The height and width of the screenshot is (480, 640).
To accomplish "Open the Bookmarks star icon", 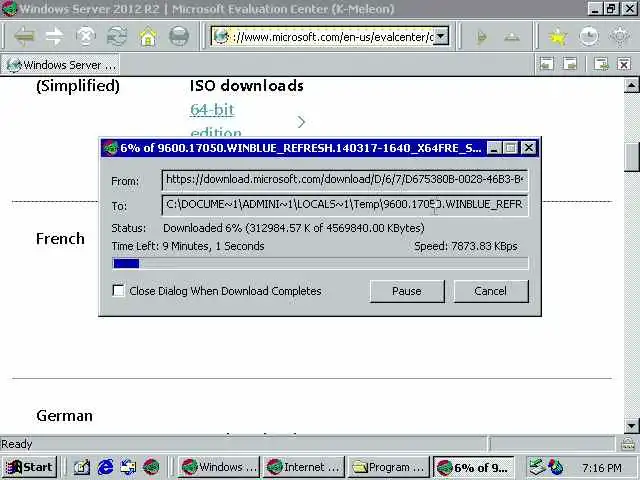I will click(x=558, y=37).
